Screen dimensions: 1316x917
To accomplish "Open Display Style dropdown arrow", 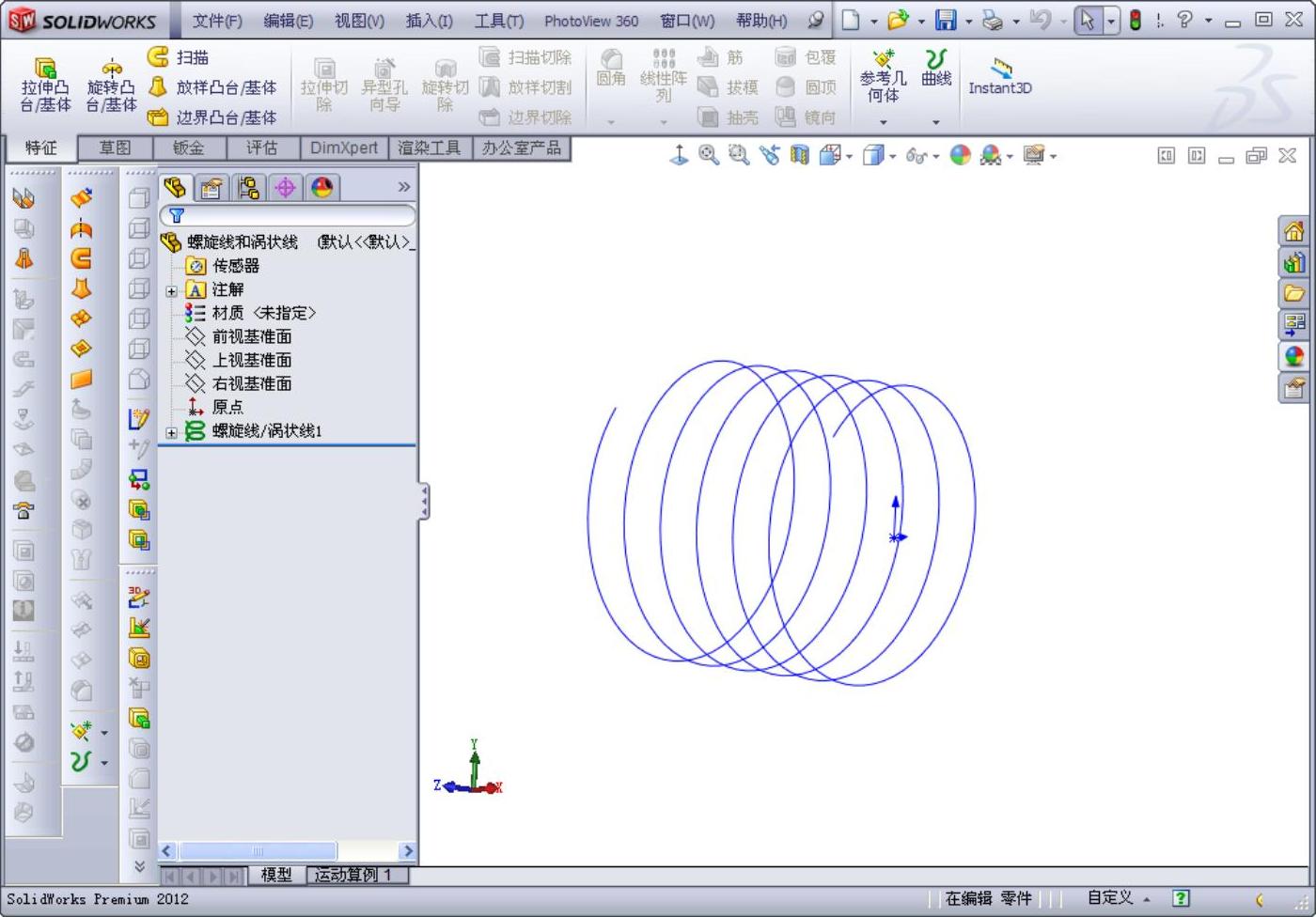I will 892,156.
